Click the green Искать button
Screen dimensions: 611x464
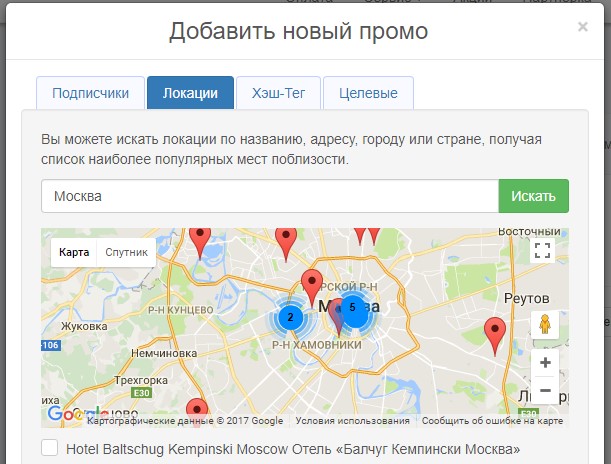click(x=533, y=196)
